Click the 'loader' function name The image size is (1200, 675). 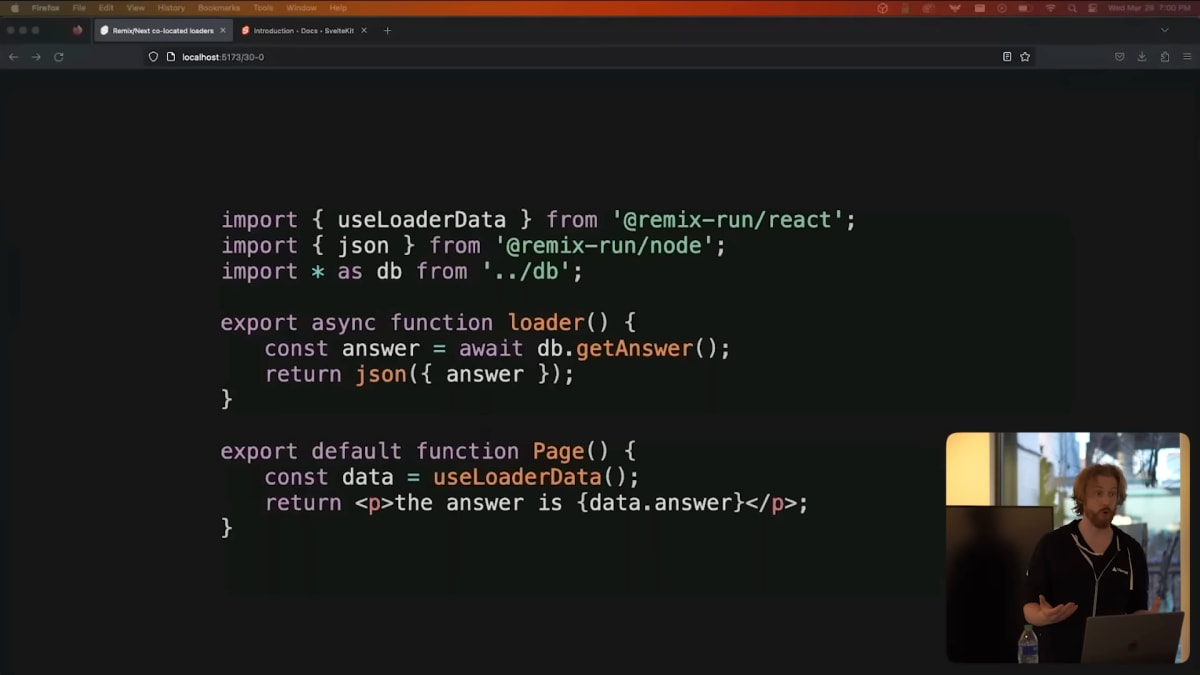[546, 323]
